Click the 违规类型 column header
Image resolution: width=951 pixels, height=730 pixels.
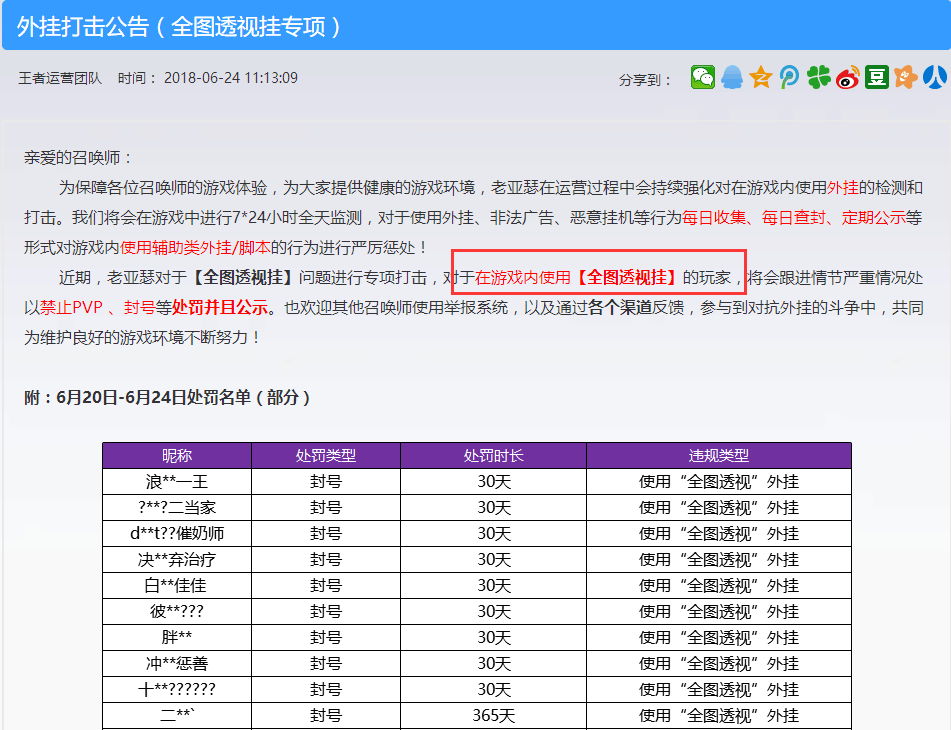(719, 455)
